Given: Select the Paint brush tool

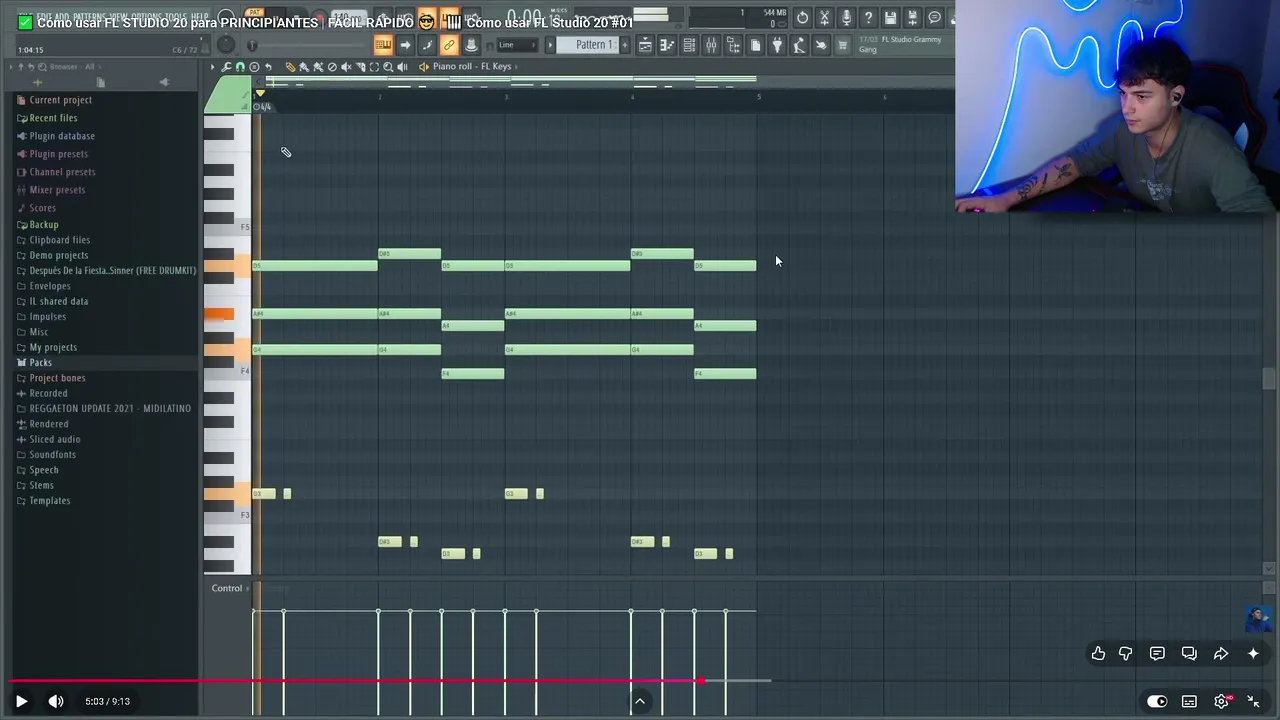Looking at the screenshot, I should point(304,67).
